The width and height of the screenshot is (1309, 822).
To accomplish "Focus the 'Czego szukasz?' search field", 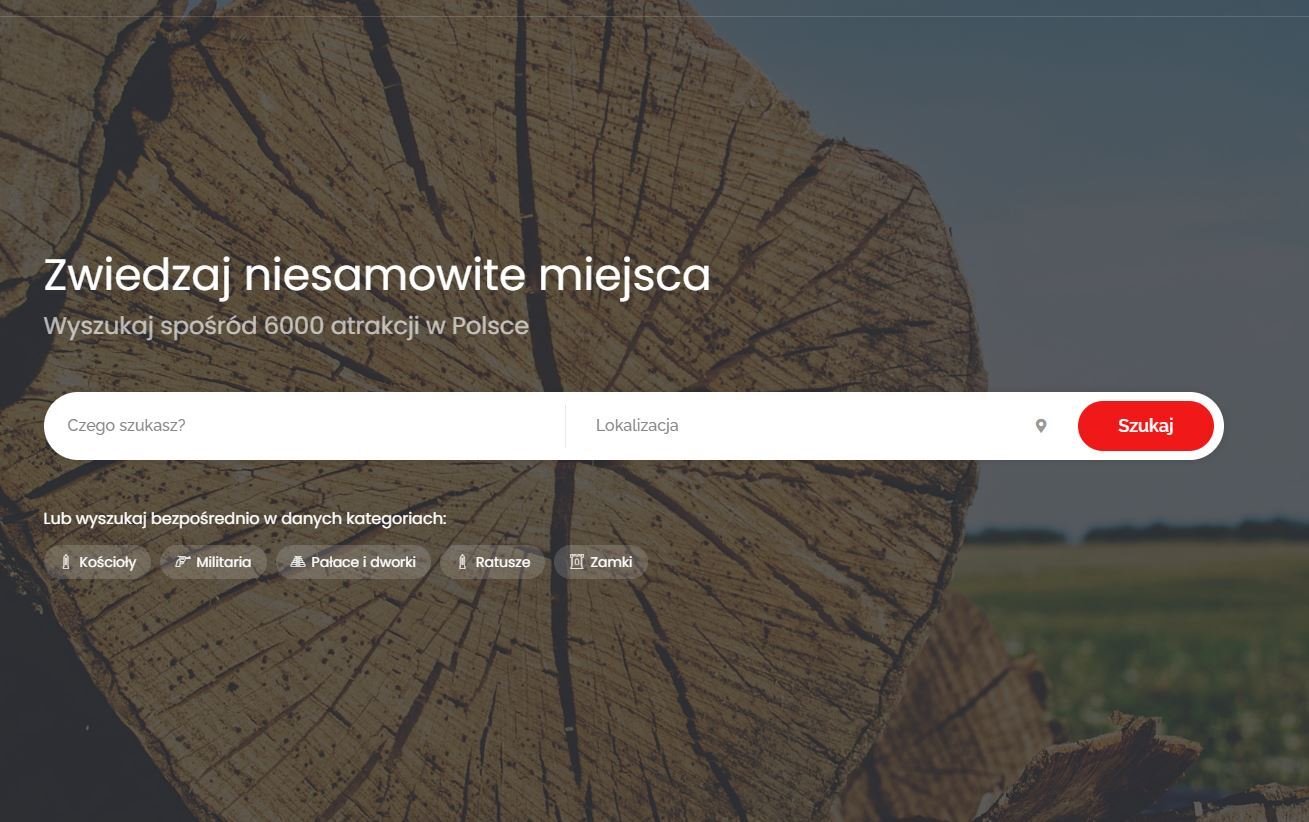I will [300, 426].
